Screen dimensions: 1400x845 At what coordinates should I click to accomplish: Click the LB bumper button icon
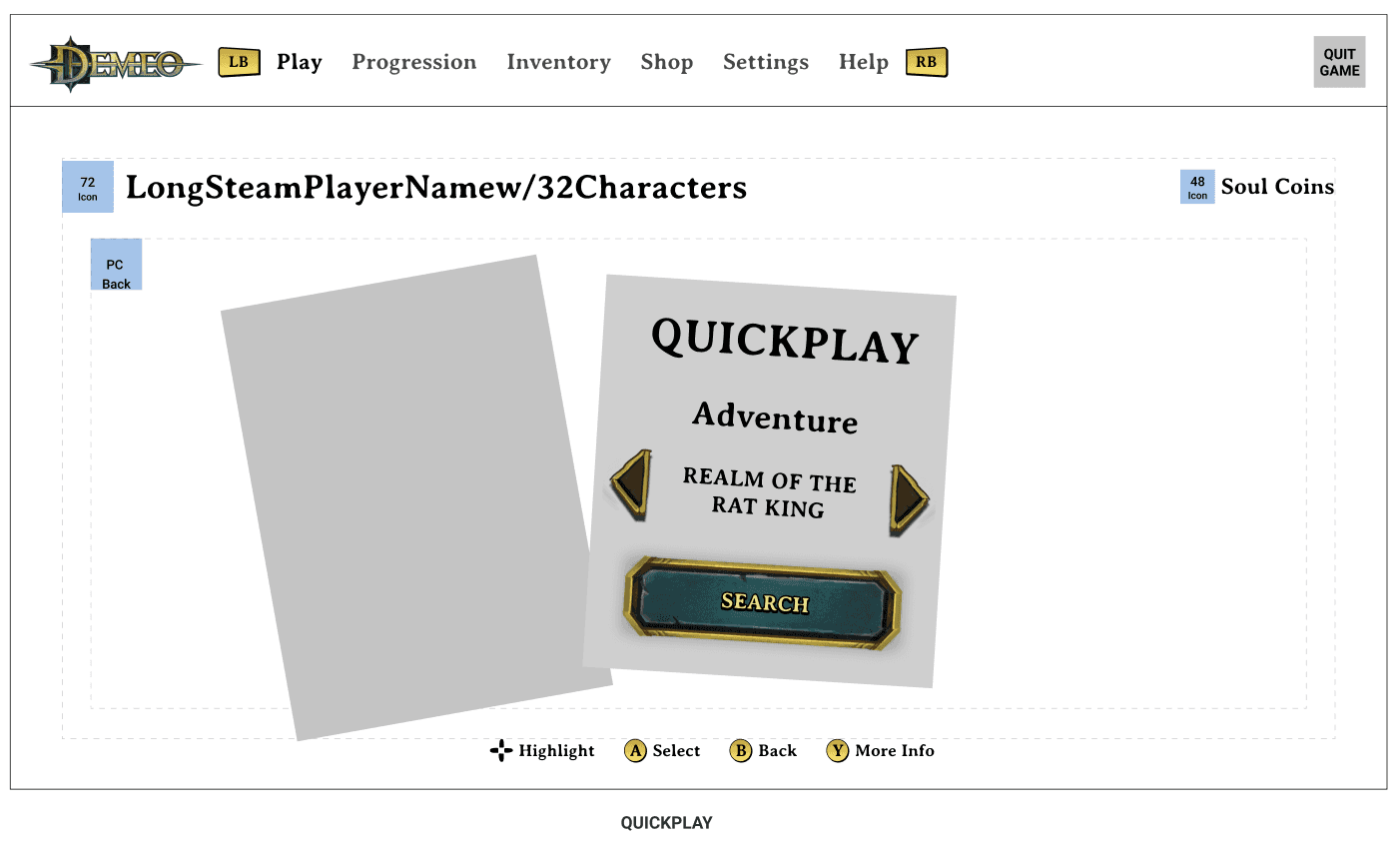(240, 62)
